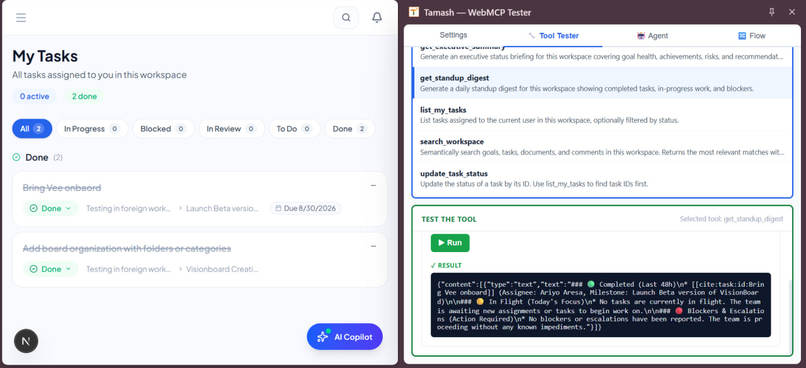Click the round N avatar badge

pyautogui.click(x=26, y=340)
